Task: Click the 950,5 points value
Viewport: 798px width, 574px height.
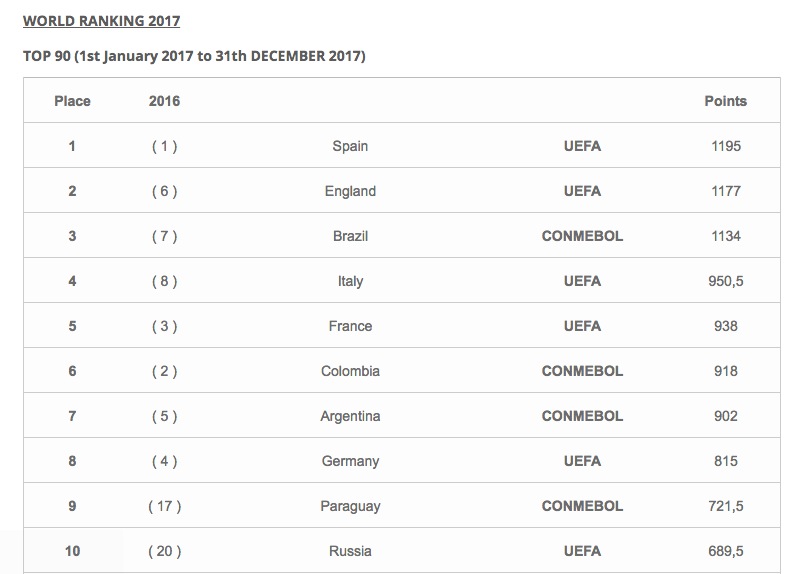Action: [x=726, y=281]
